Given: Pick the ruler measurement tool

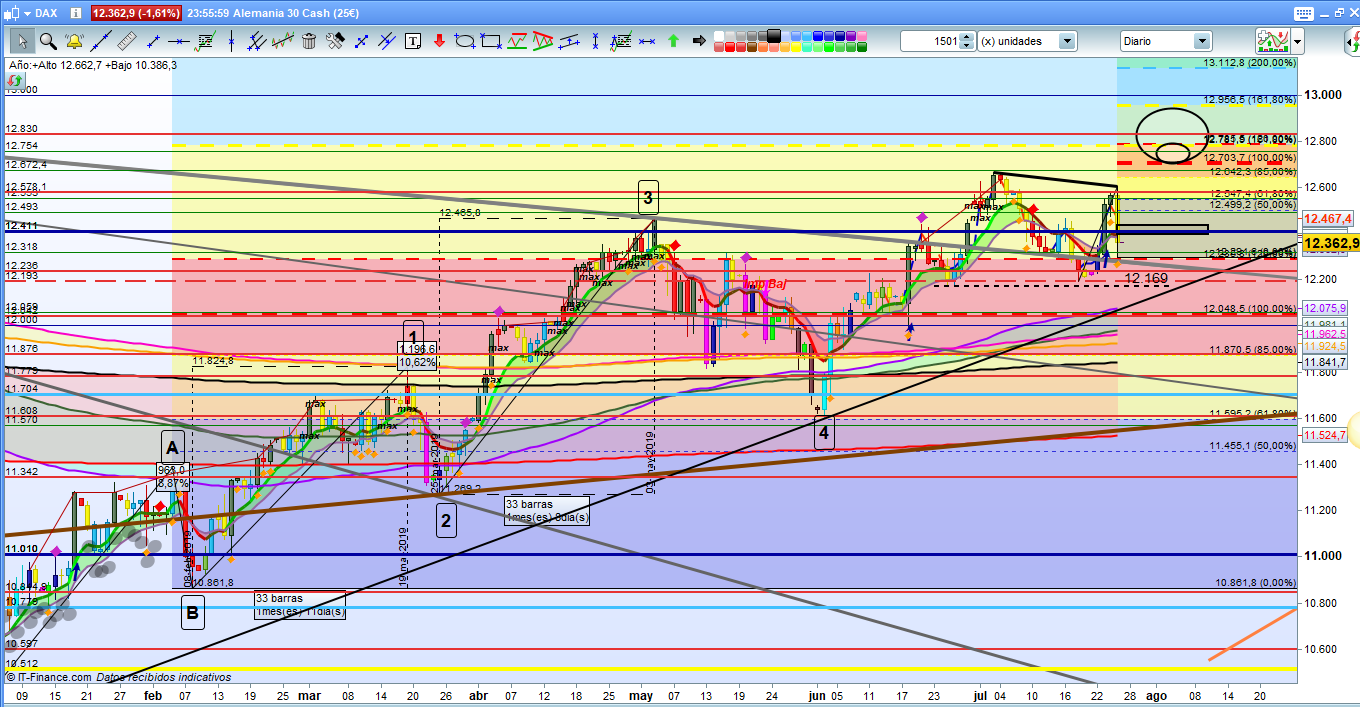Looking at the screenshot, I should click(x=126, y=41).
